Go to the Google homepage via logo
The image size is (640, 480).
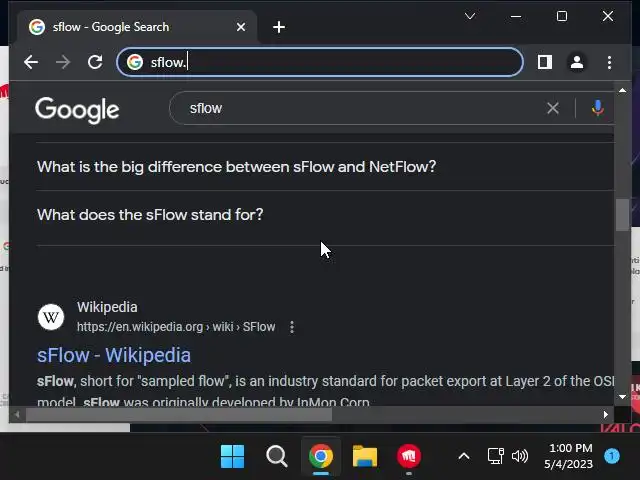[77, 109]
